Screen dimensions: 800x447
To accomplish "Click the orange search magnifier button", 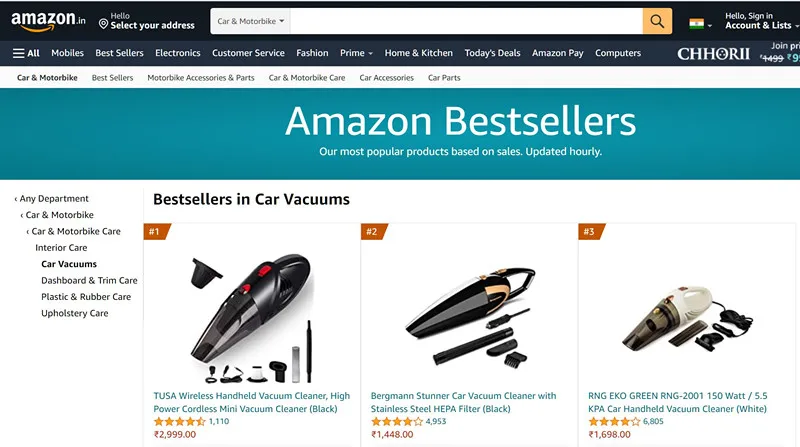I will point(657,21).
